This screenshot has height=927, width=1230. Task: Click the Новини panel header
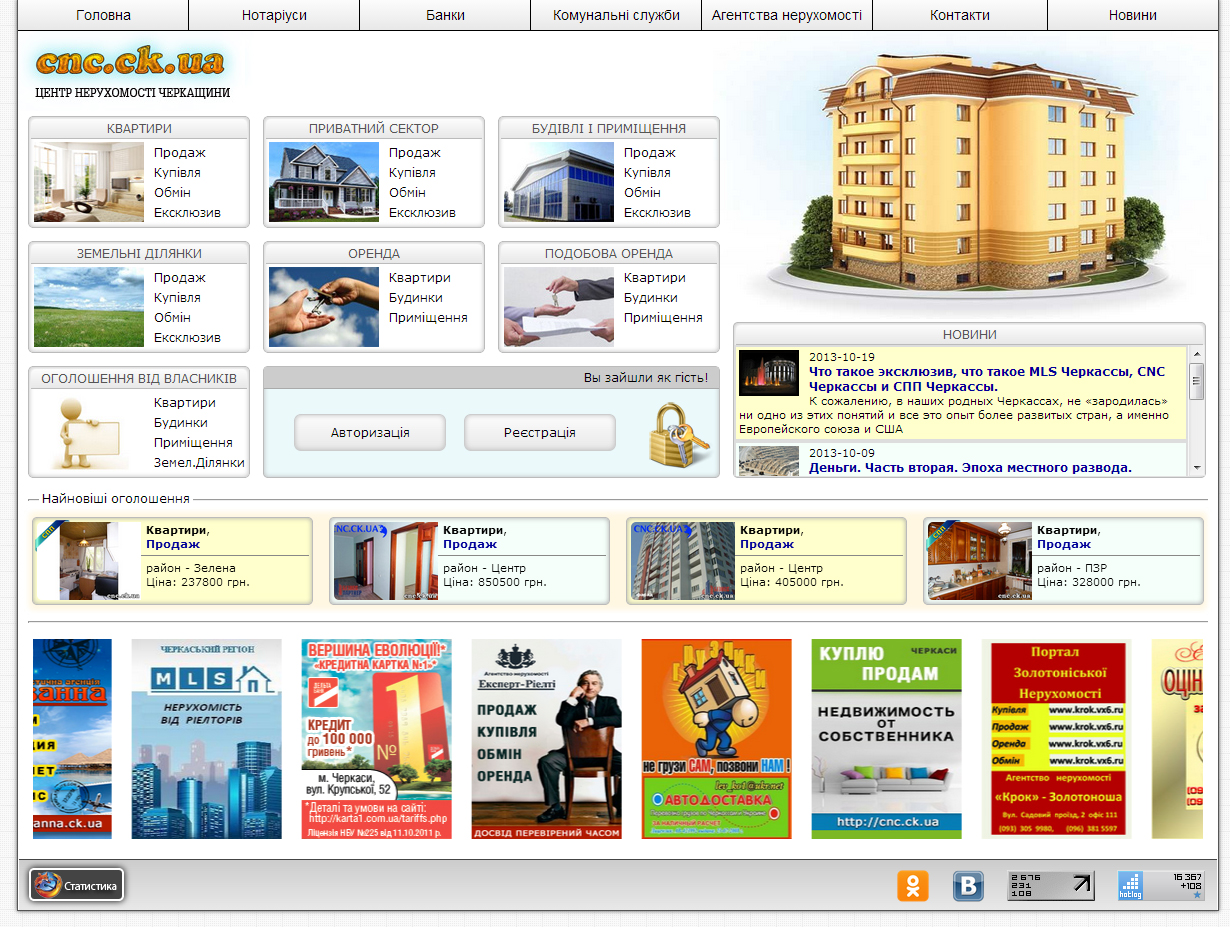969,334
